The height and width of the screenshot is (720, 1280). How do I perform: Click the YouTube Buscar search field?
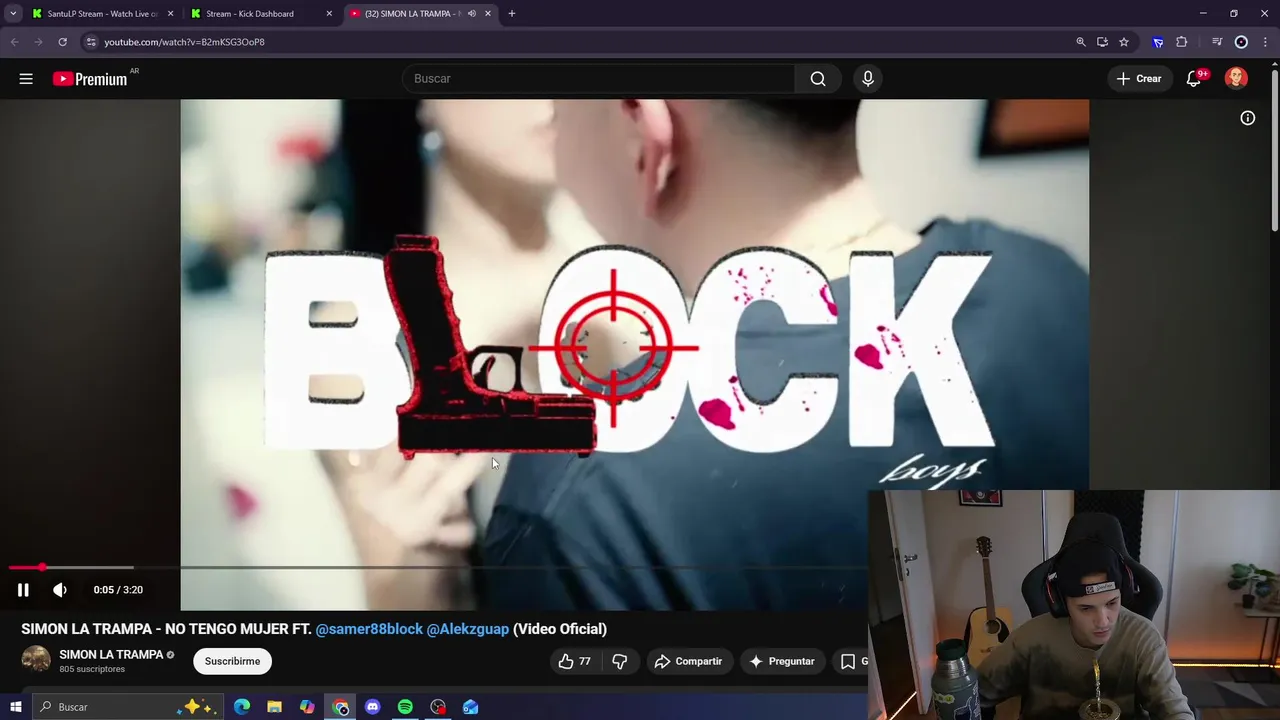[x=598, y=79]
